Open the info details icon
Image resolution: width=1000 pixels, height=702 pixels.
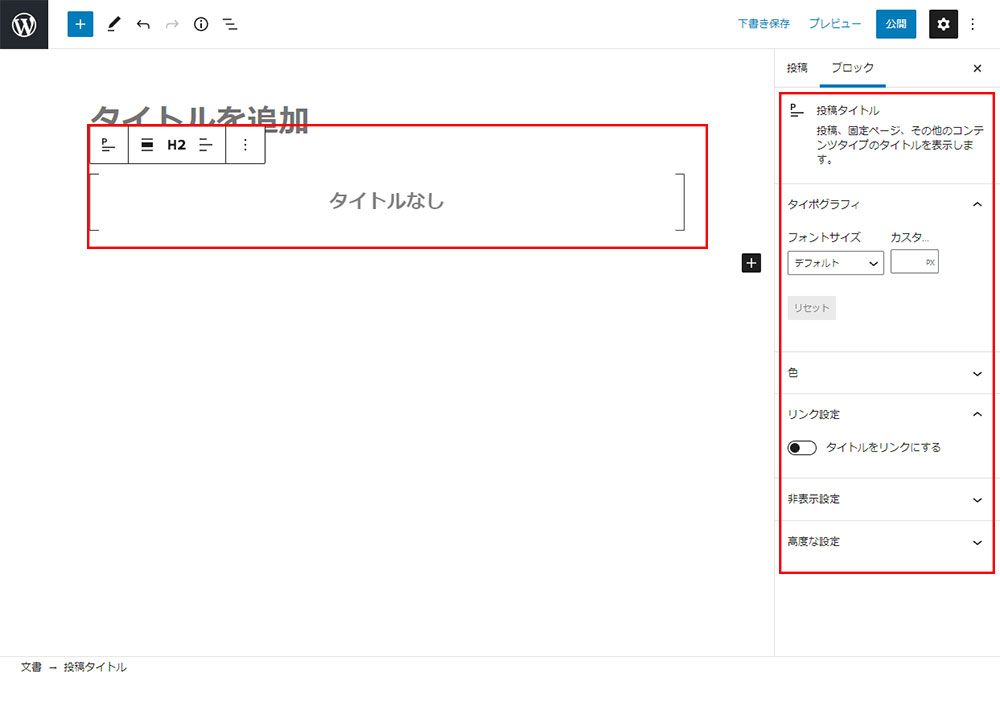(201, 24)
